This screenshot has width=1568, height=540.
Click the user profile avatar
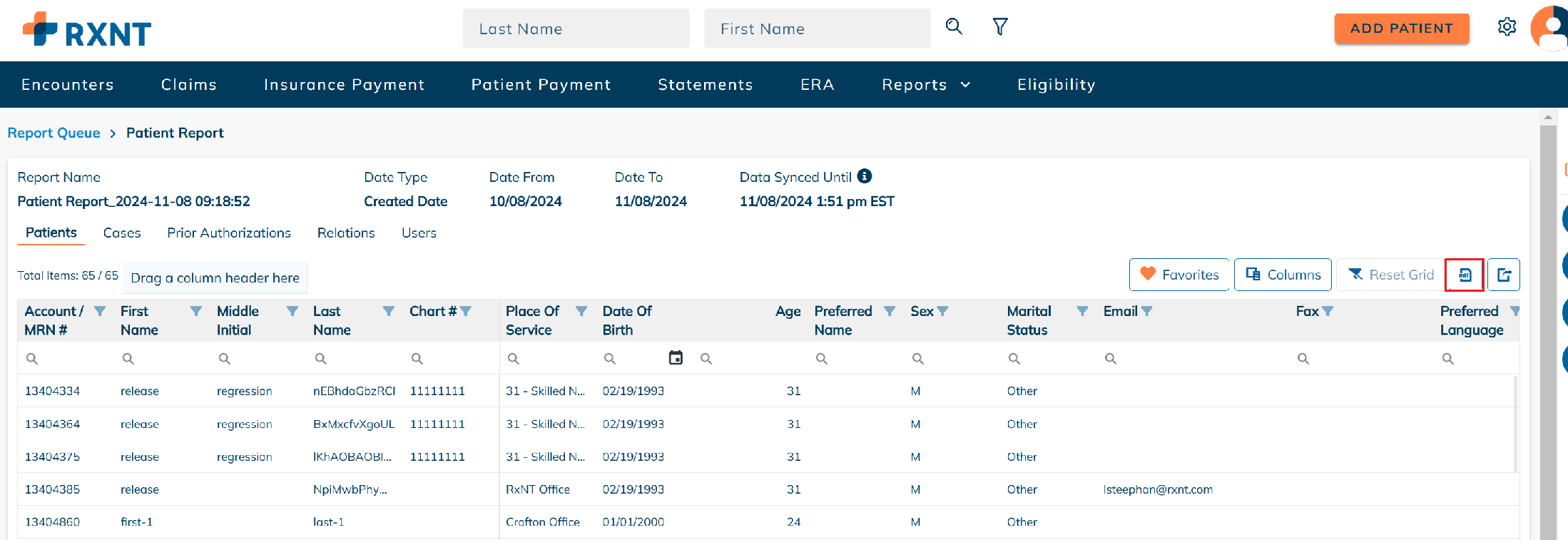(1551, 29)
